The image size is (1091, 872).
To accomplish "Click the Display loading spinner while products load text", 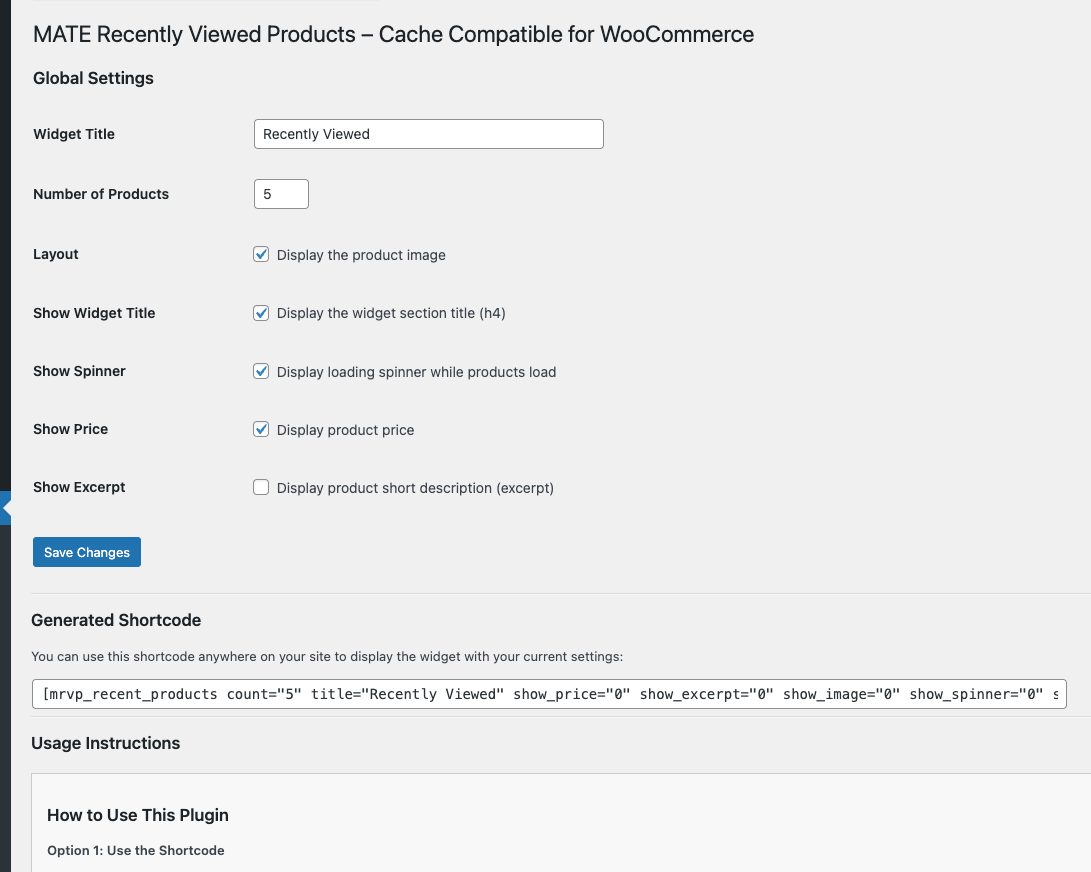I will point(416,372).
